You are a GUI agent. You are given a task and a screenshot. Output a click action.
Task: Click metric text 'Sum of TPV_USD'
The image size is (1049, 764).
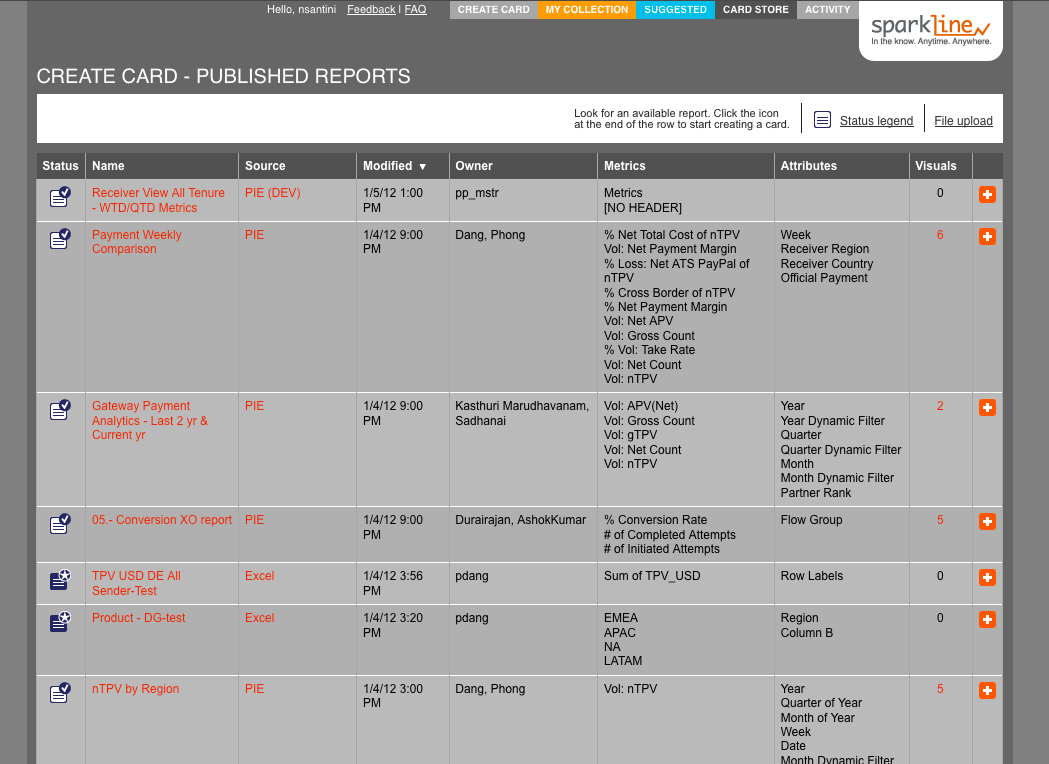(652, 576)
